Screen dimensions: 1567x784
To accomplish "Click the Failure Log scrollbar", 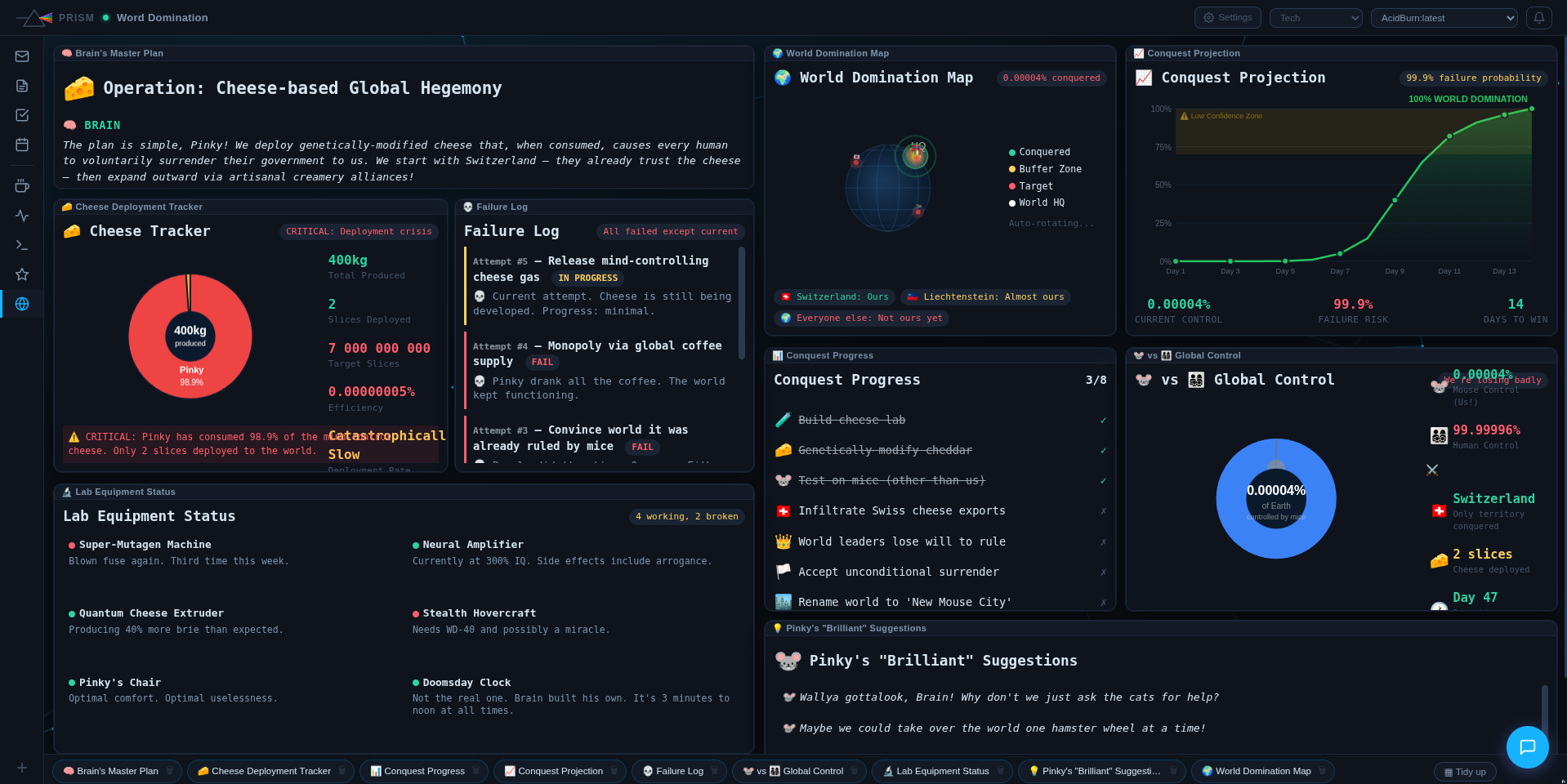I will tap(742, 303).
